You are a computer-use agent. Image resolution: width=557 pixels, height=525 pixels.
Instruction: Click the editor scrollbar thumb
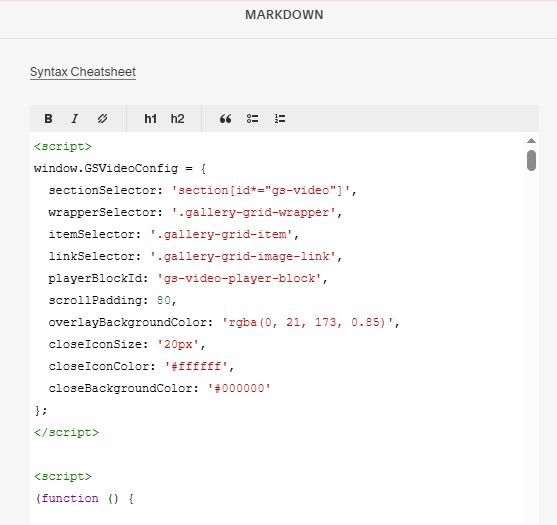(x=531, y=160)
